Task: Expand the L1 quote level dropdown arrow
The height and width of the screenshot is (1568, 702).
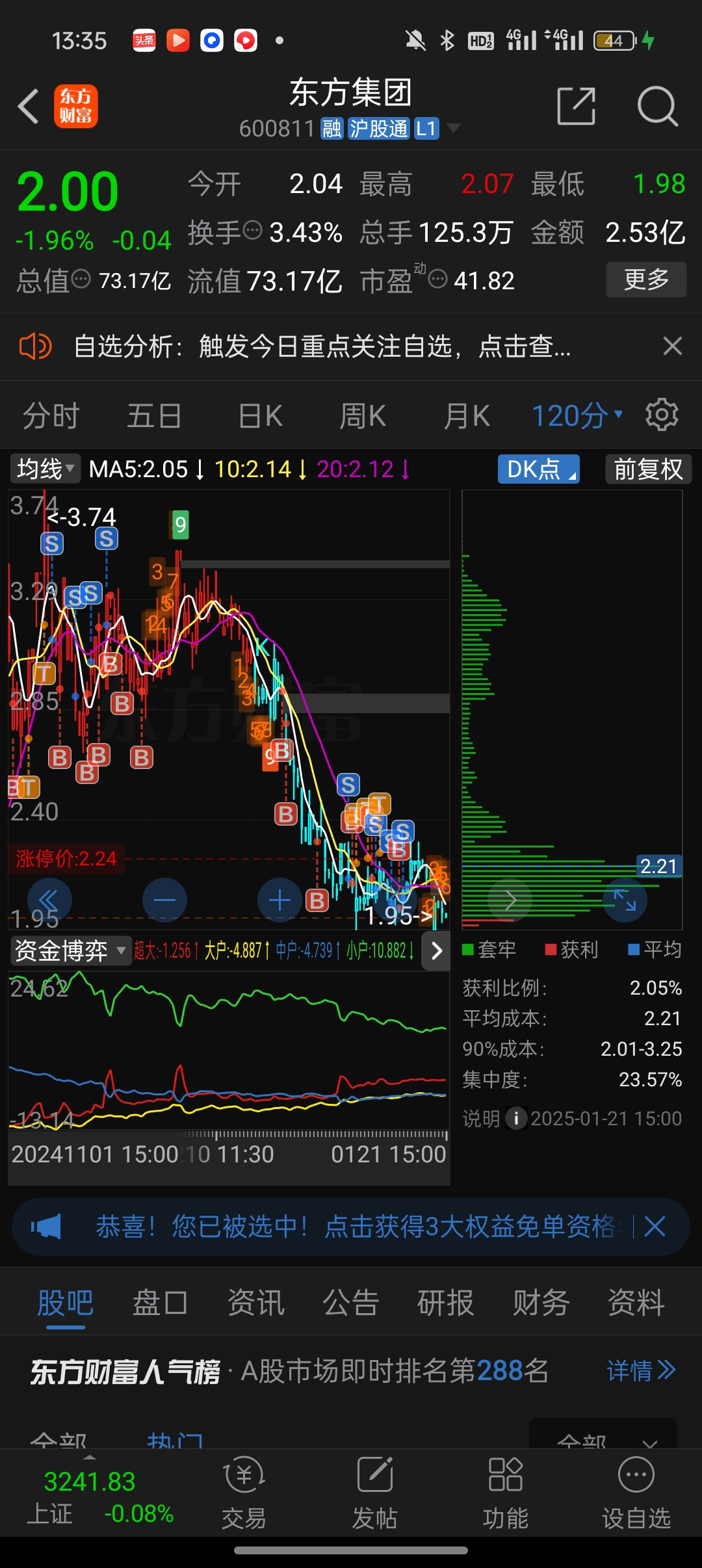Action: pos(454,128)
